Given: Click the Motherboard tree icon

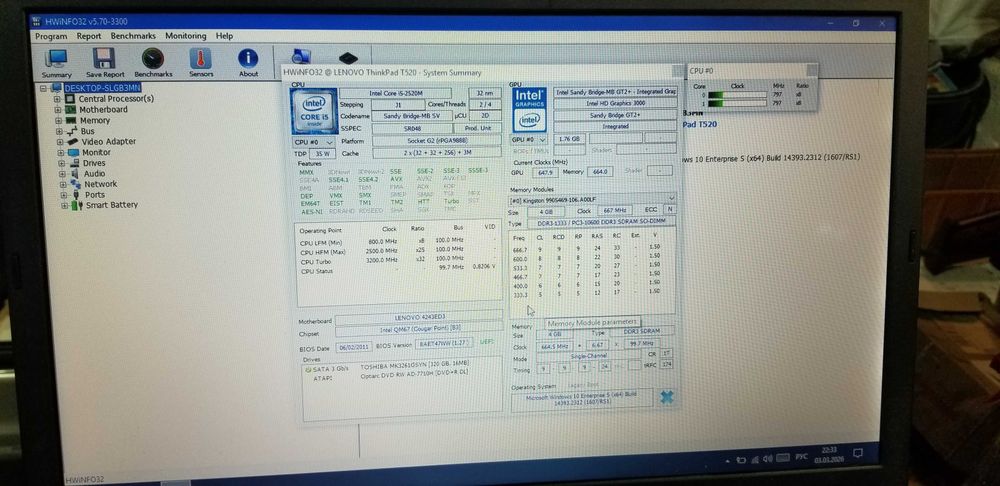Looking at the screenshot, I should [70, 110].
